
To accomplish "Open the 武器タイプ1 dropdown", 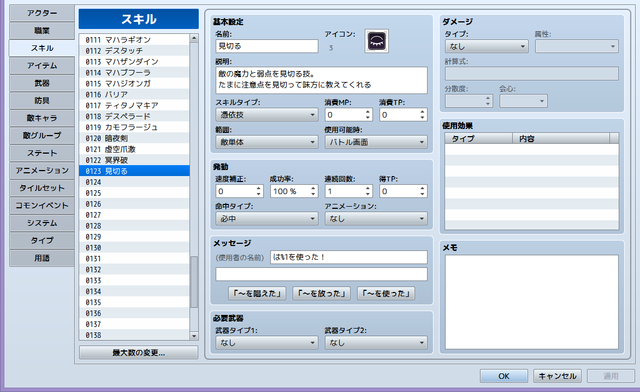I will click(267, 343).
